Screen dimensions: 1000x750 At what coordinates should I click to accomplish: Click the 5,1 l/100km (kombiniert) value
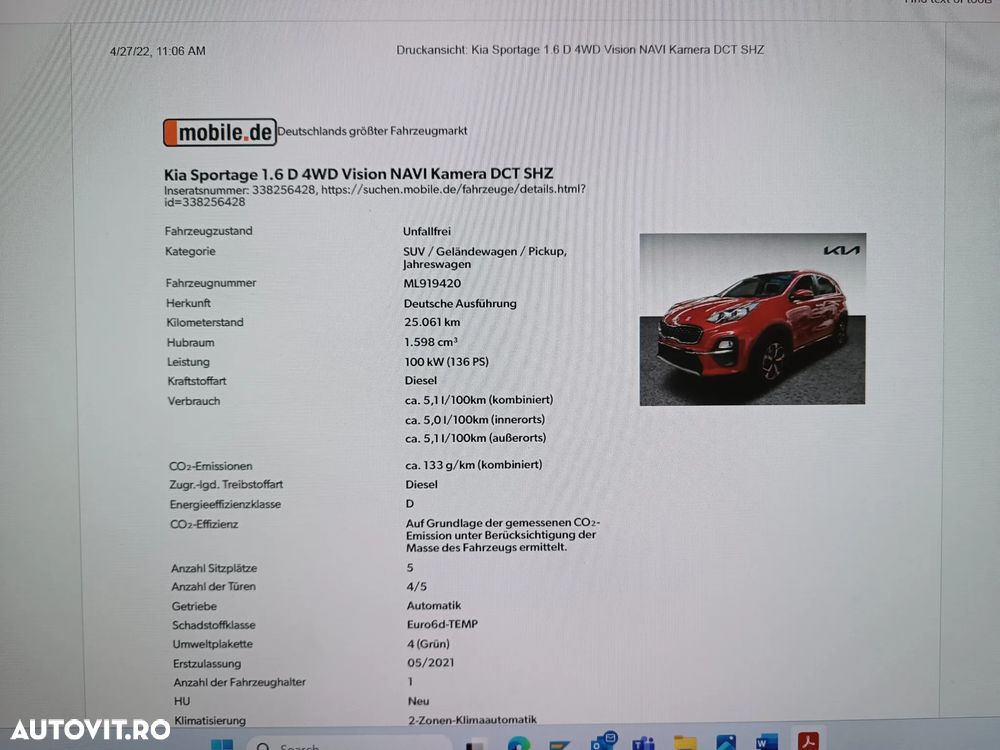[x=479, y=400]
